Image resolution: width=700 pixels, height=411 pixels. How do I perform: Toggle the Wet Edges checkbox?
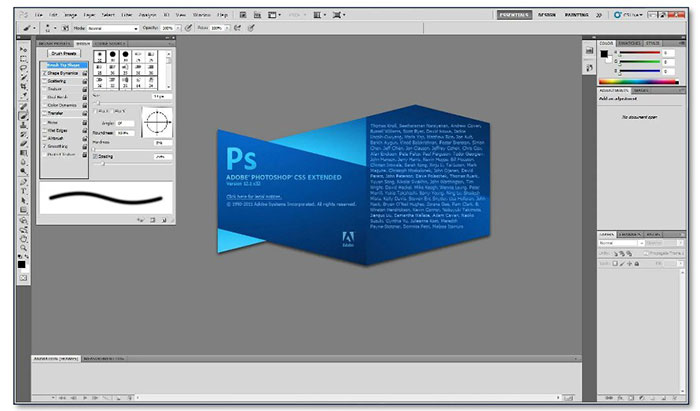(45, 130)
